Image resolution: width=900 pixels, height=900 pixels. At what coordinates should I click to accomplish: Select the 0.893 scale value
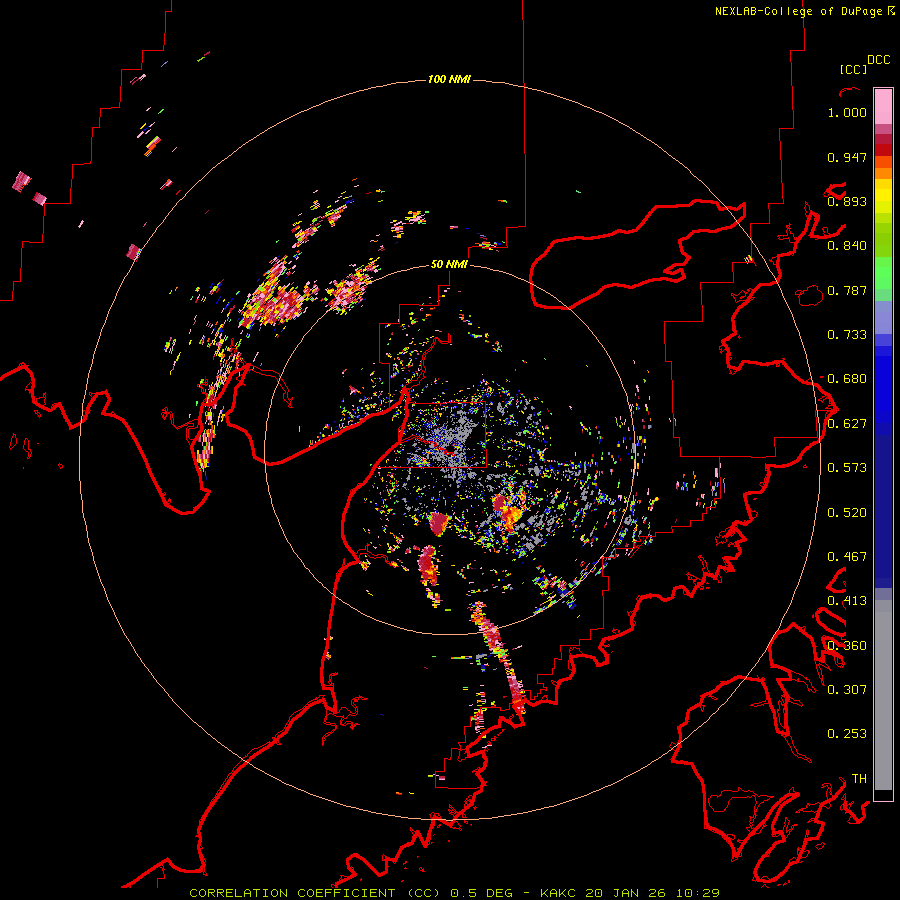tap(847, 201)
